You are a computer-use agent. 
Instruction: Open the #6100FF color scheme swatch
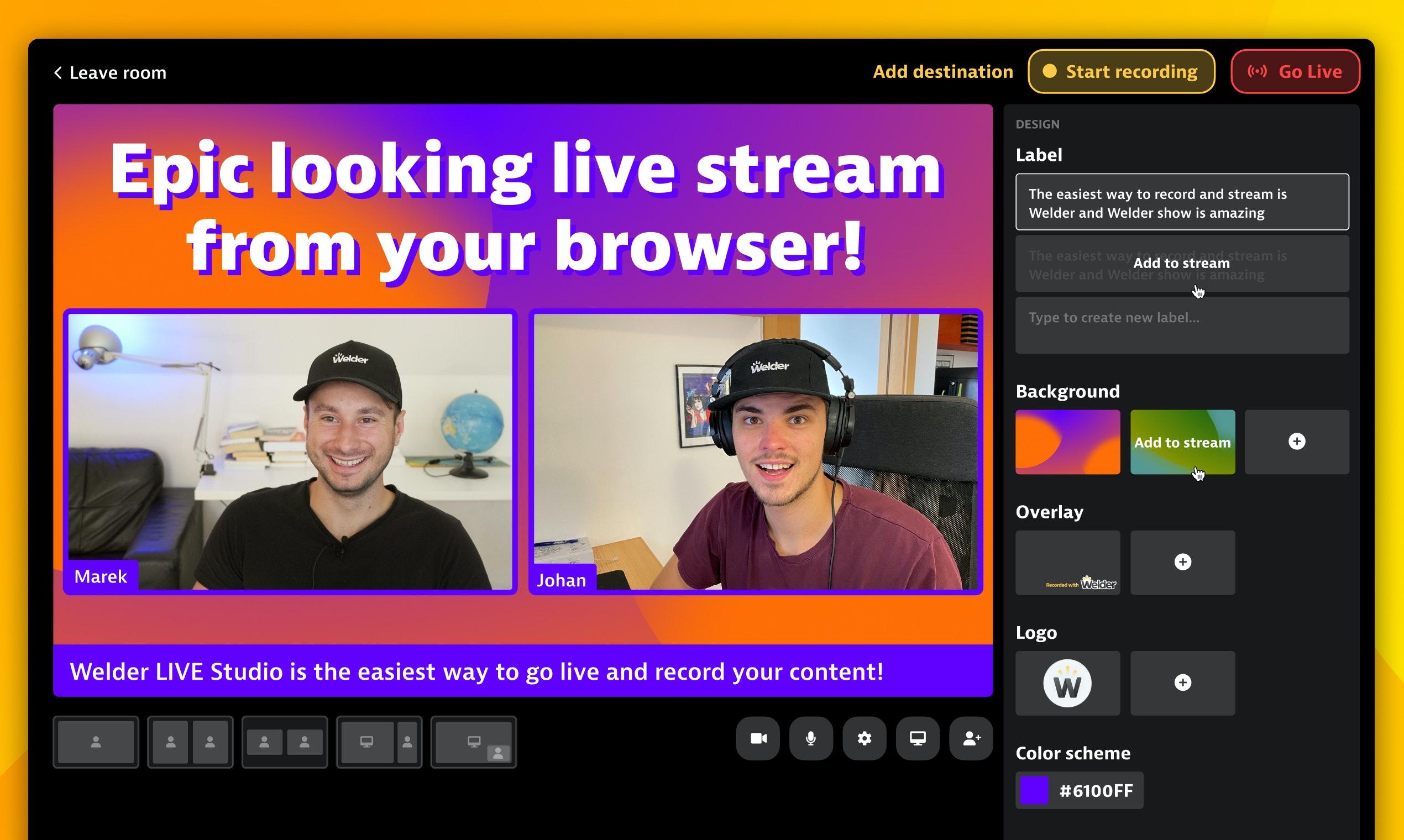(1079, 790)
